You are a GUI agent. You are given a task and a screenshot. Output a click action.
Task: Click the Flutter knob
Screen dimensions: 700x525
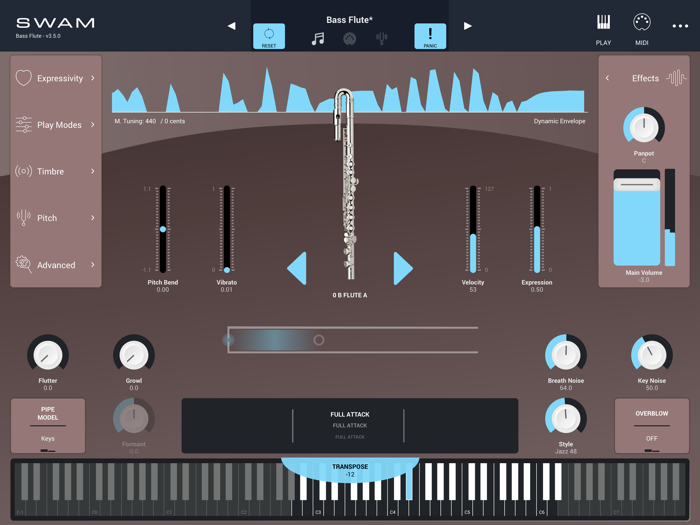coord(48,355)
